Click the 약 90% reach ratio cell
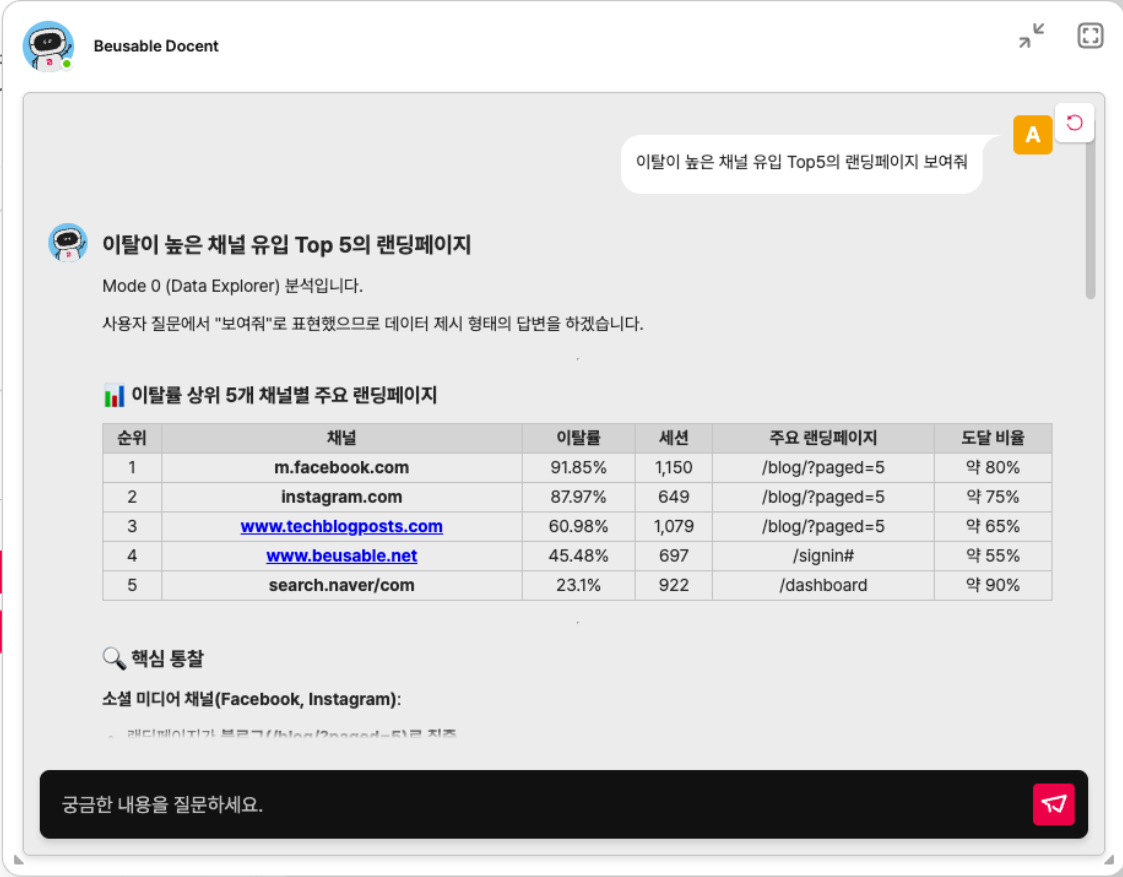Image resolution: width=1123 pixels, height=877 pixels. [993, 585]
